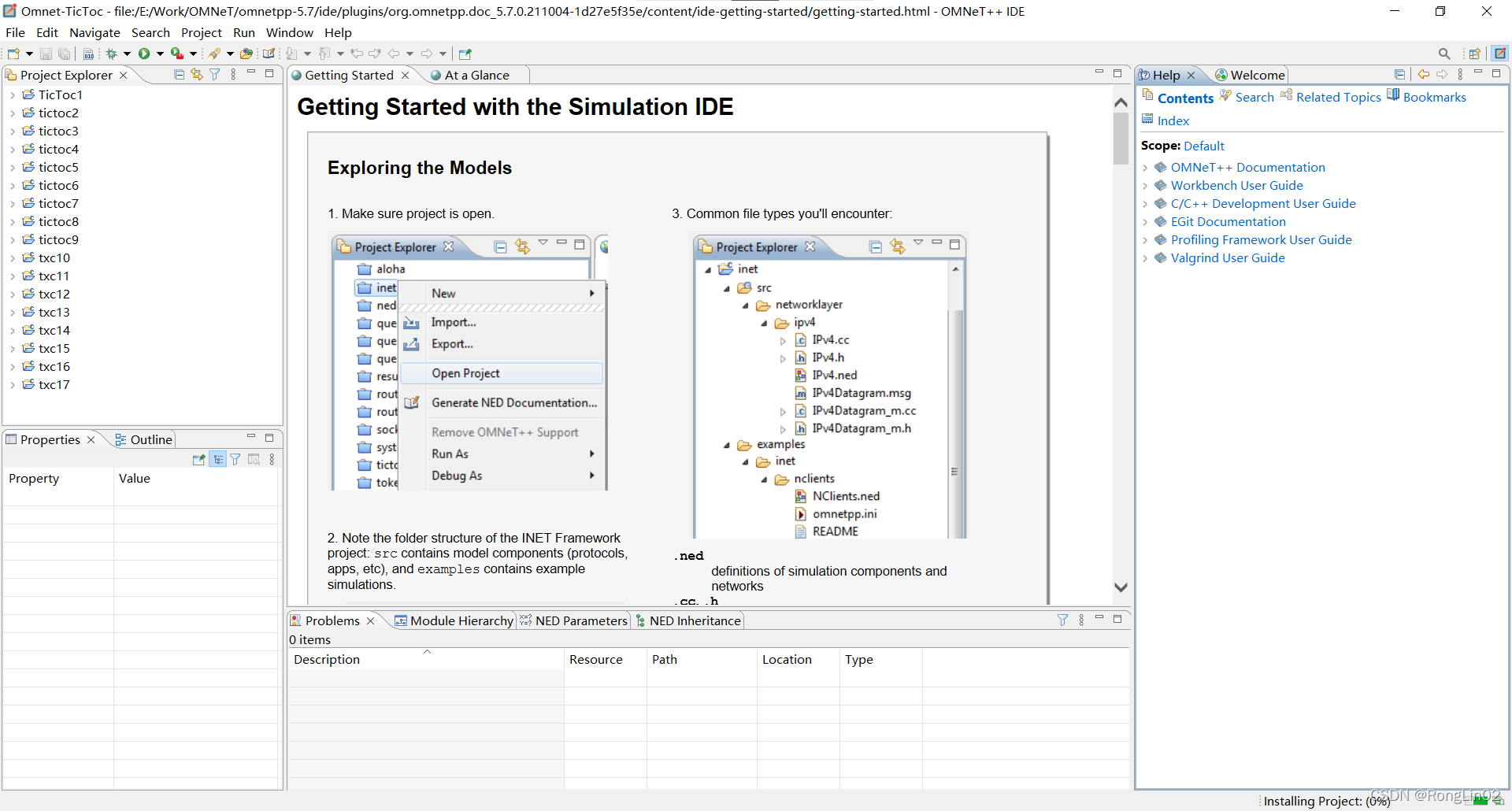Open the Project menu
Viewport: 1512px width, 811px height.
pyautogui.click(x=202, y=32)
